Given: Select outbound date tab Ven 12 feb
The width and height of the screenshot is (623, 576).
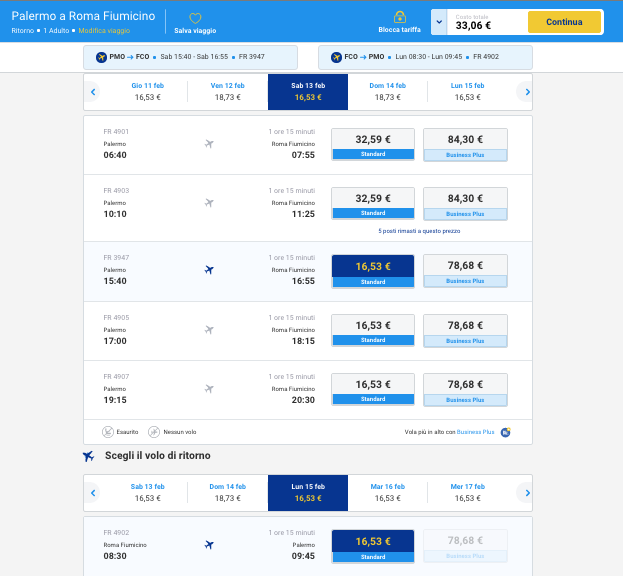Looking at the screenshot, I should pos(228,92).
